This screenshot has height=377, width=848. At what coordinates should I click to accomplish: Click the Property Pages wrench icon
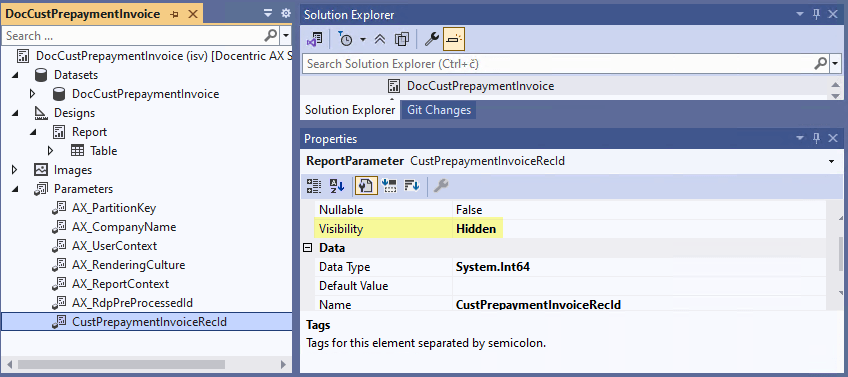coord(441,186)
